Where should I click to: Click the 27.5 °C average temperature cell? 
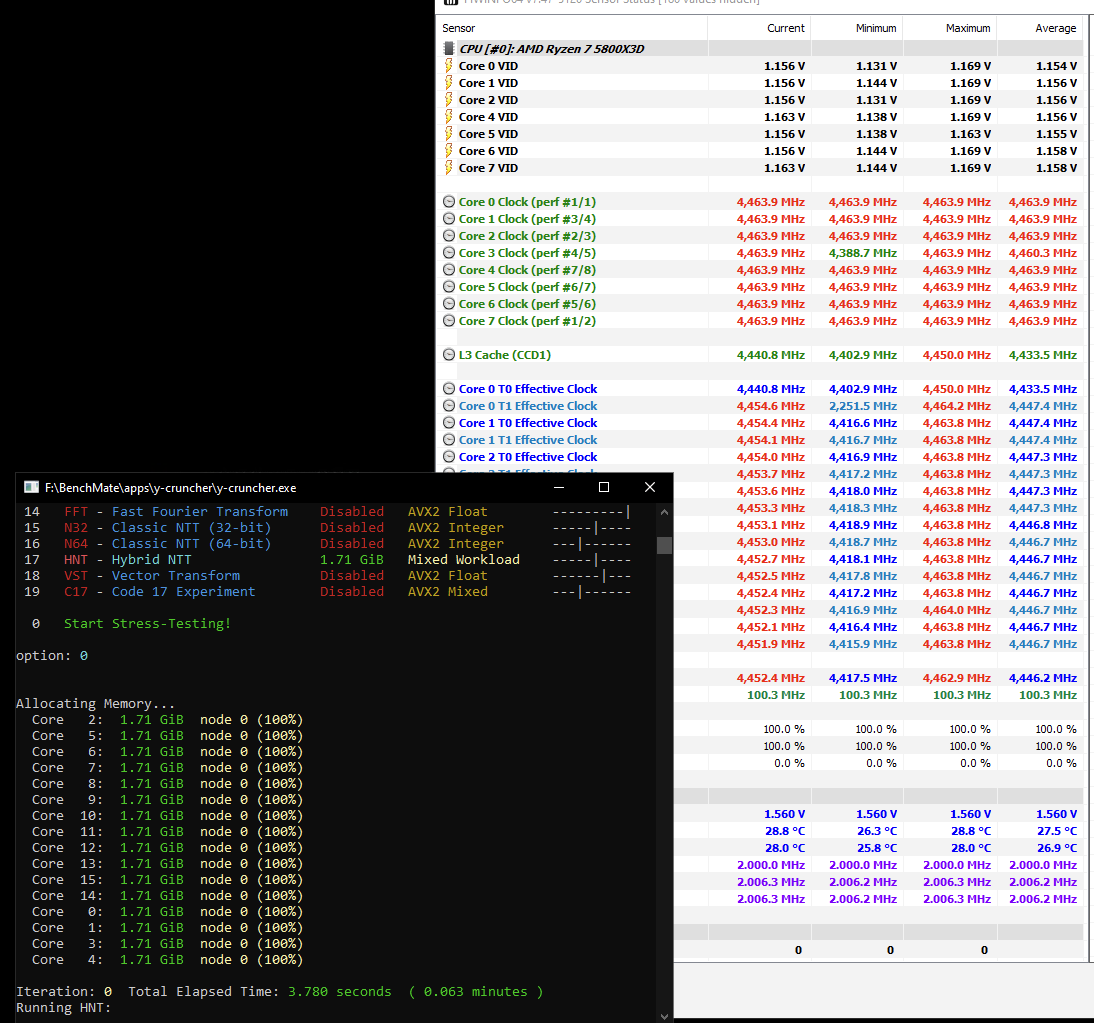1056,830
